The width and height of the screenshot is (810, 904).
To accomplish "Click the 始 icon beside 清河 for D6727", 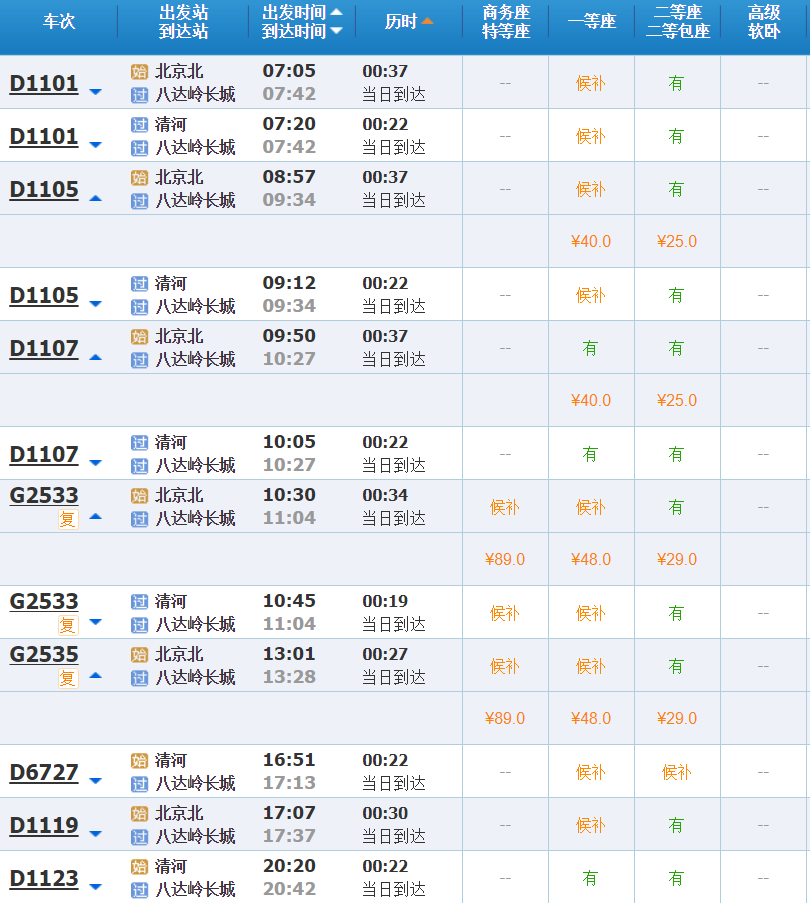I will coord(139,761).
